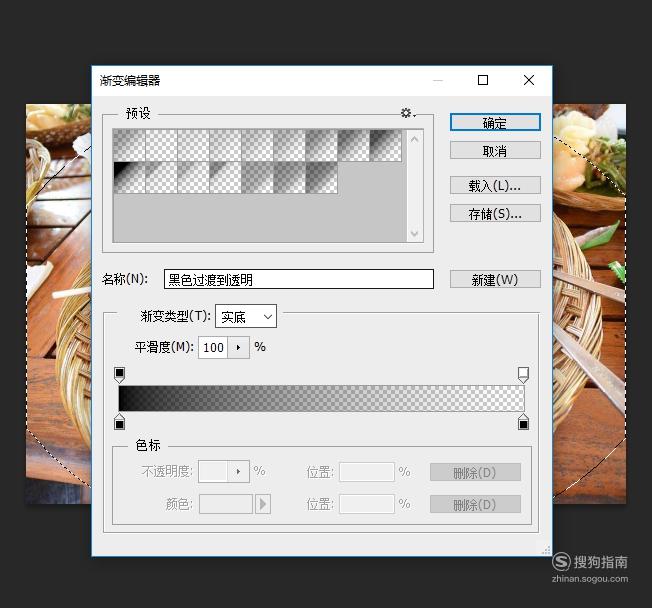Maximize the 渐变编辑器 dialog
This screenshot has width=652, height=608.
(x=483, y=80)
